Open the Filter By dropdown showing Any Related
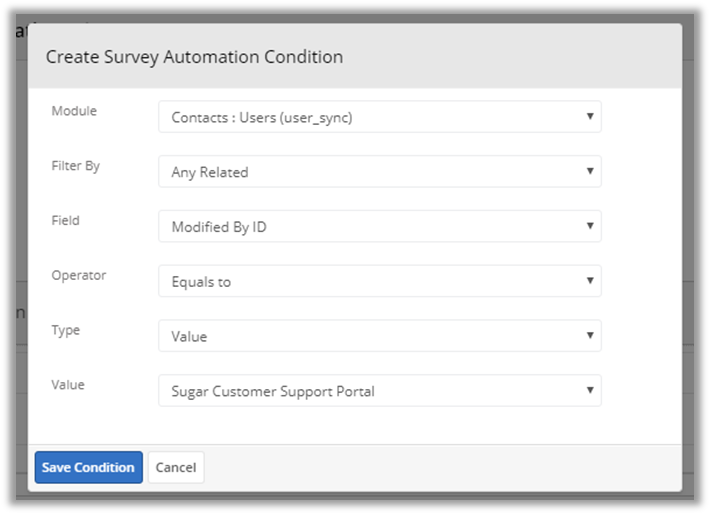Image resolution: width=711 pixels, height=515 pixels. pyautogui.click(x=379, y=172)
